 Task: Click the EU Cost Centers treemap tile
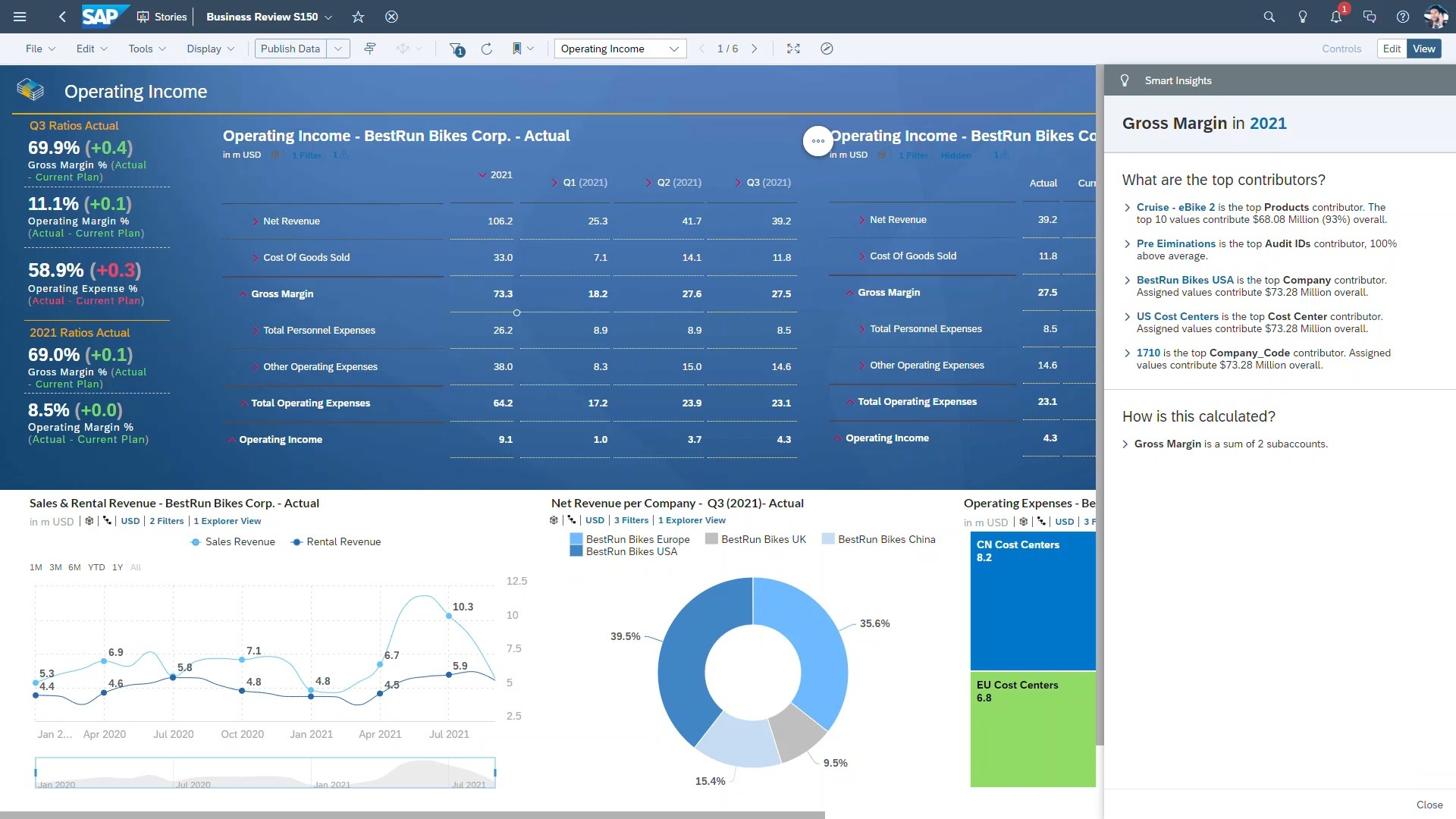[1033, 730]
